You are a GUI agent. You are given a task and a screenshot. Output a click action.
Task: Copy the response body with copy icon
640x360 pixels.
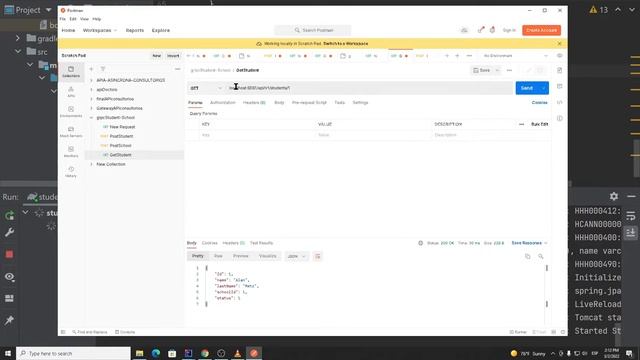click(528, 256)
